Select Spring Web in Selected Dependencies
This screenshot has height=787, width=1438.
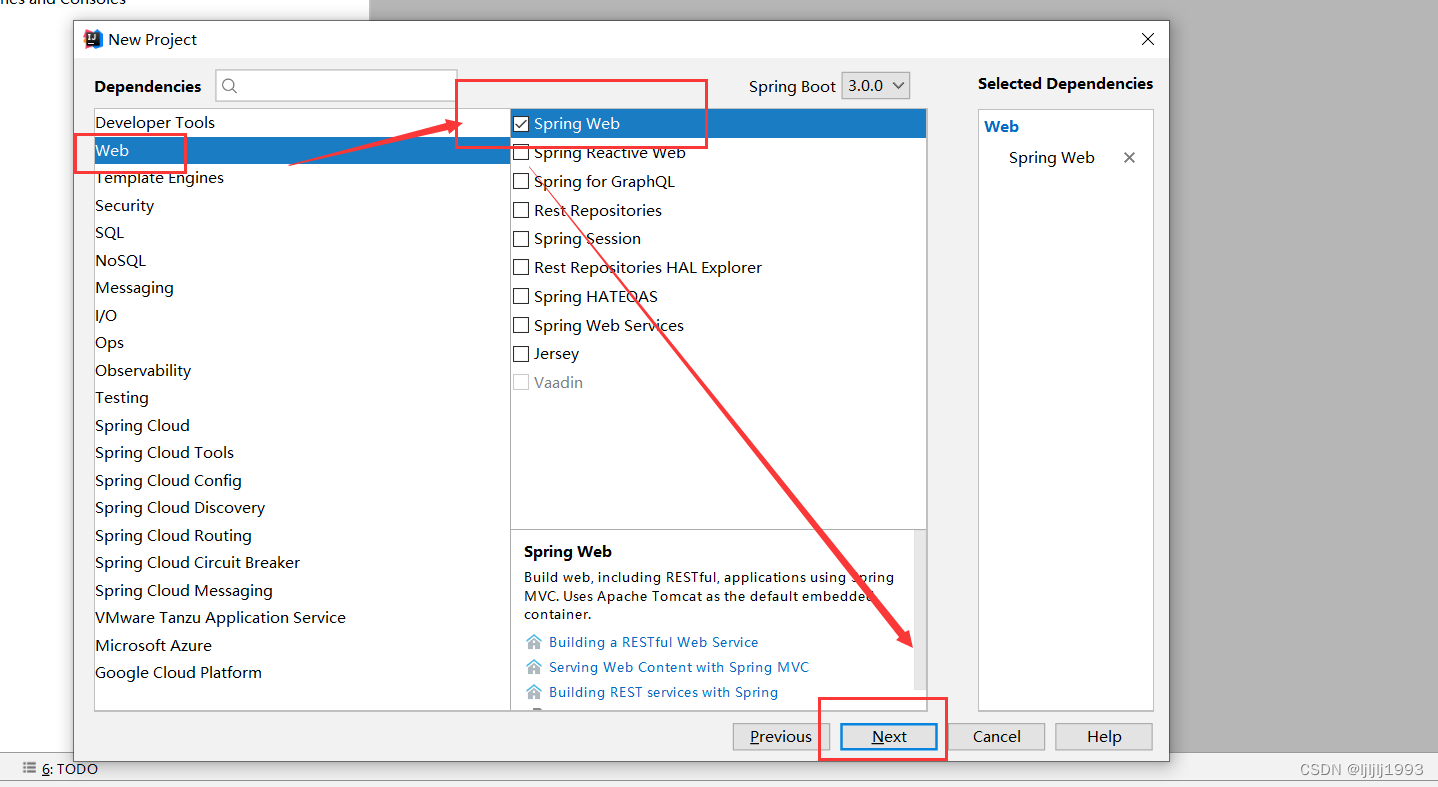[x=1051, y=158]
